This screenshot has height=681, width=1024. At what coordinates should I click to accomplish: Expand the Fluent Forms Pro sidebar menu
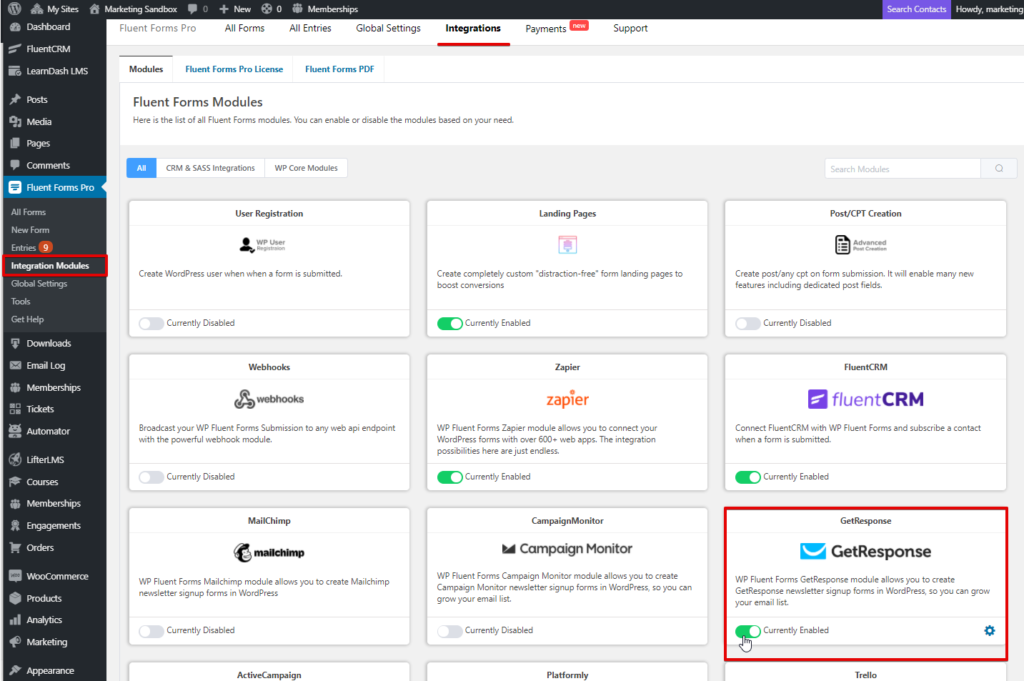54,187
